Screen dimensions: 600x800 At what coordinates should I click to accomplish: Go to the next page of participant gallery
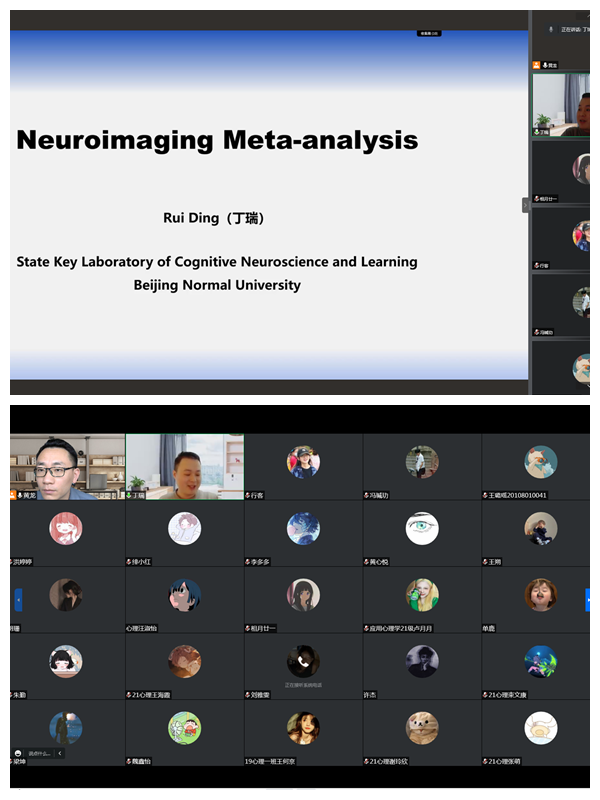[x=589, y=599]
